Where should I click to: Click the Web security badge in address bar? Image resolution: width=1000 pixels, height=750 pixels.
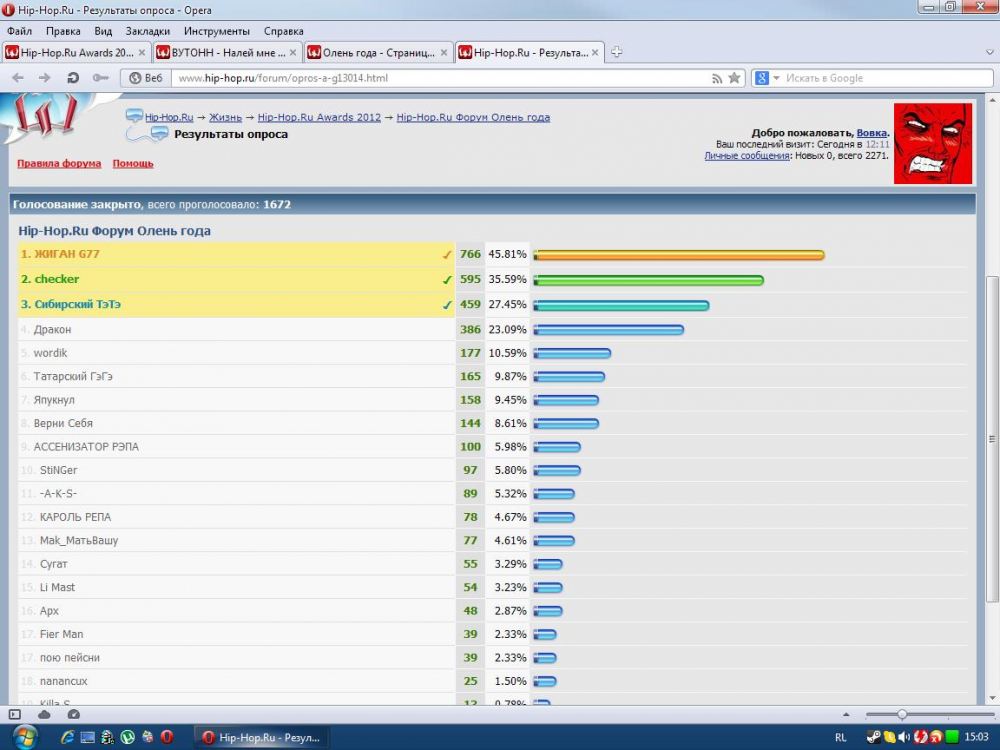click(x=145, y=78)
